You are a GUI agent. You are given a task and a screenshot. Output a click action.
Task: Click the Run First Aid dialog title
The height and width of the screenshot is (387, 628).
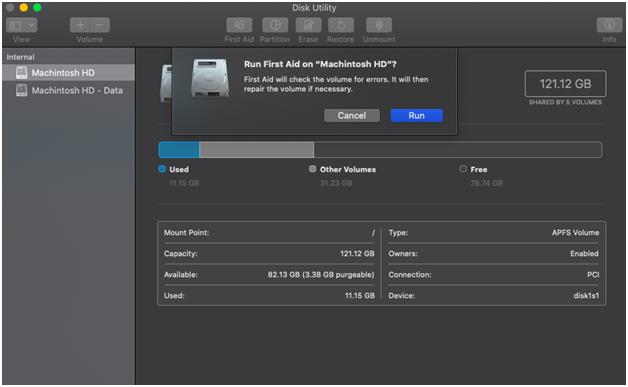point(320,64)
